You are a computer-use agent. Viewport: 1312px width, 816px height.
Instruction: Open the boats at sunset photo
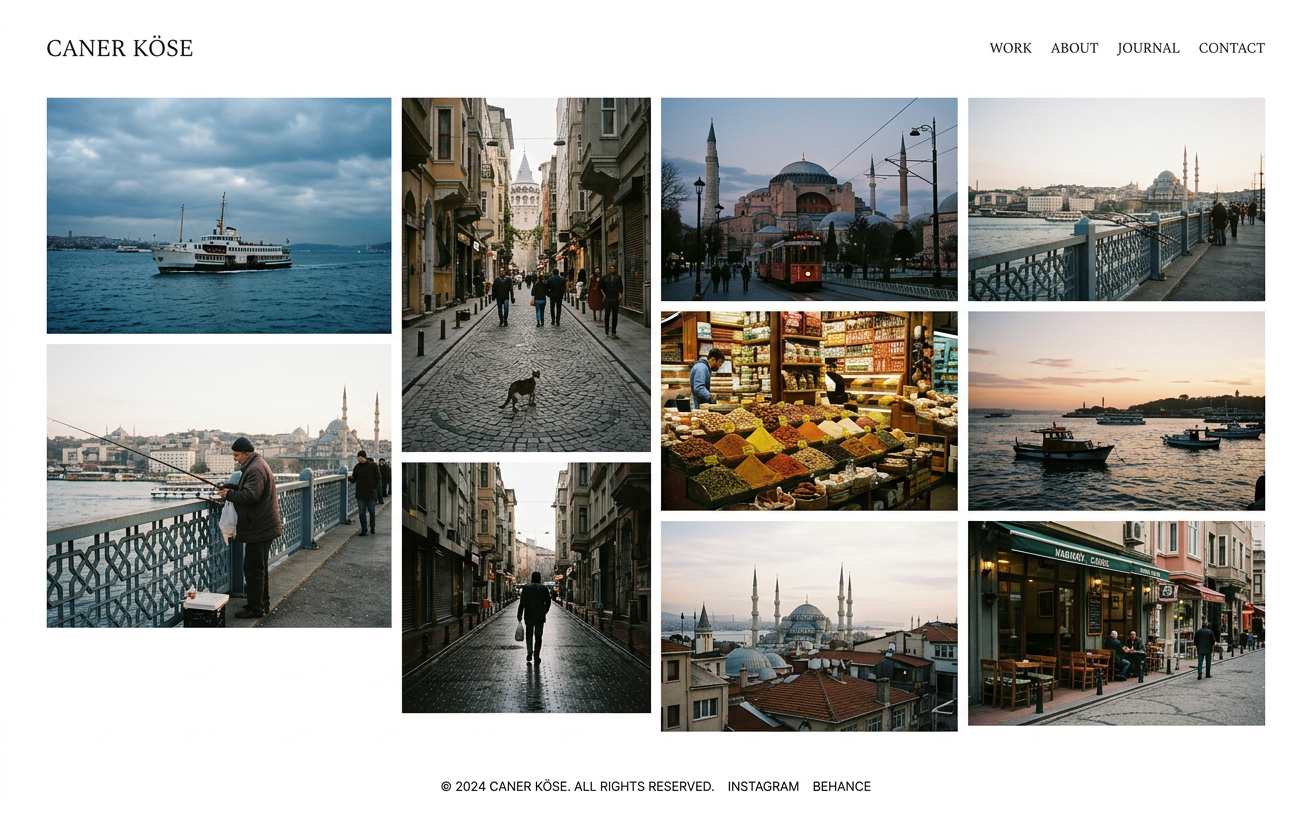[1116, 411]
